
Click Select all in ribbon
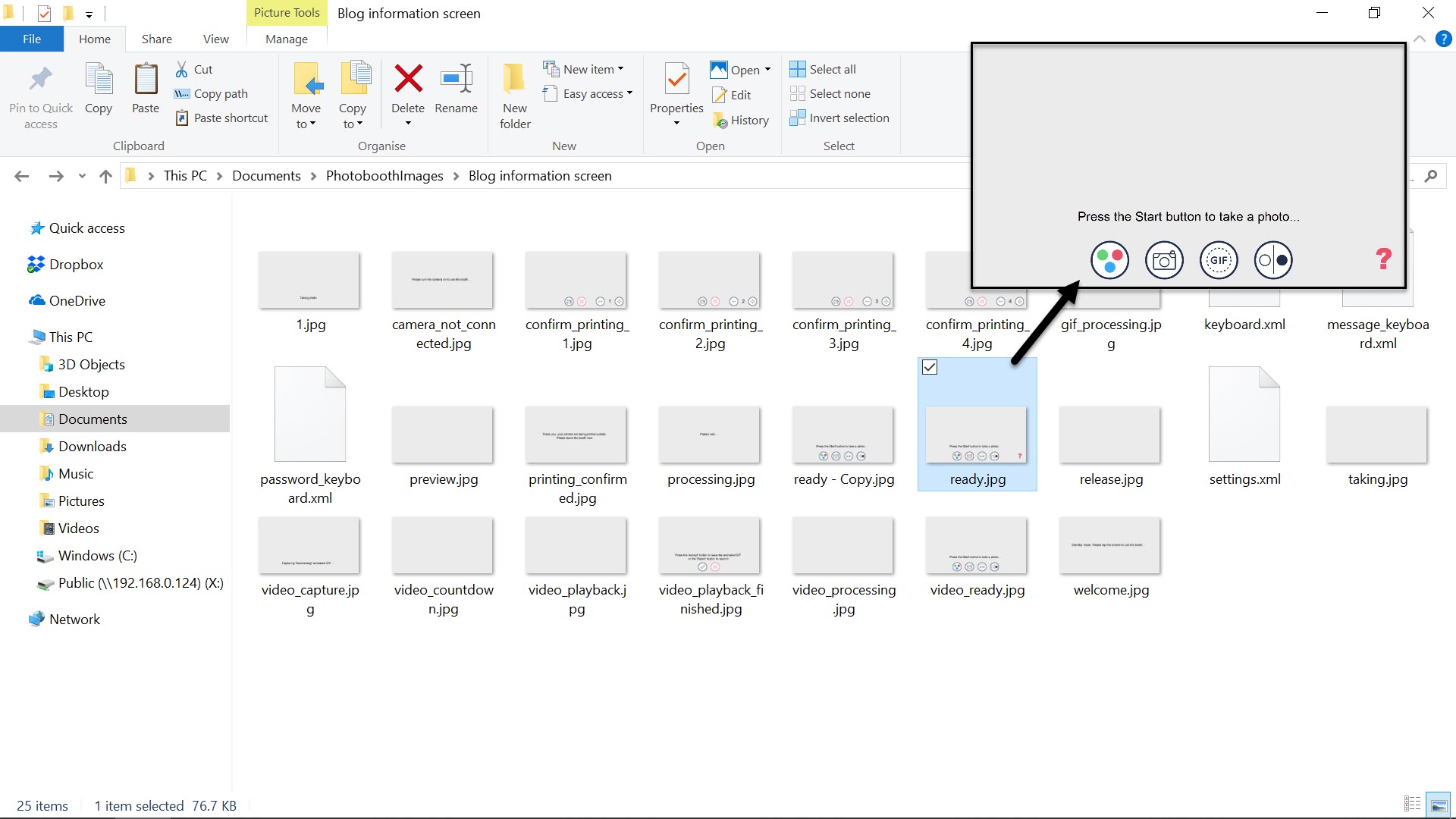(824, 69)
